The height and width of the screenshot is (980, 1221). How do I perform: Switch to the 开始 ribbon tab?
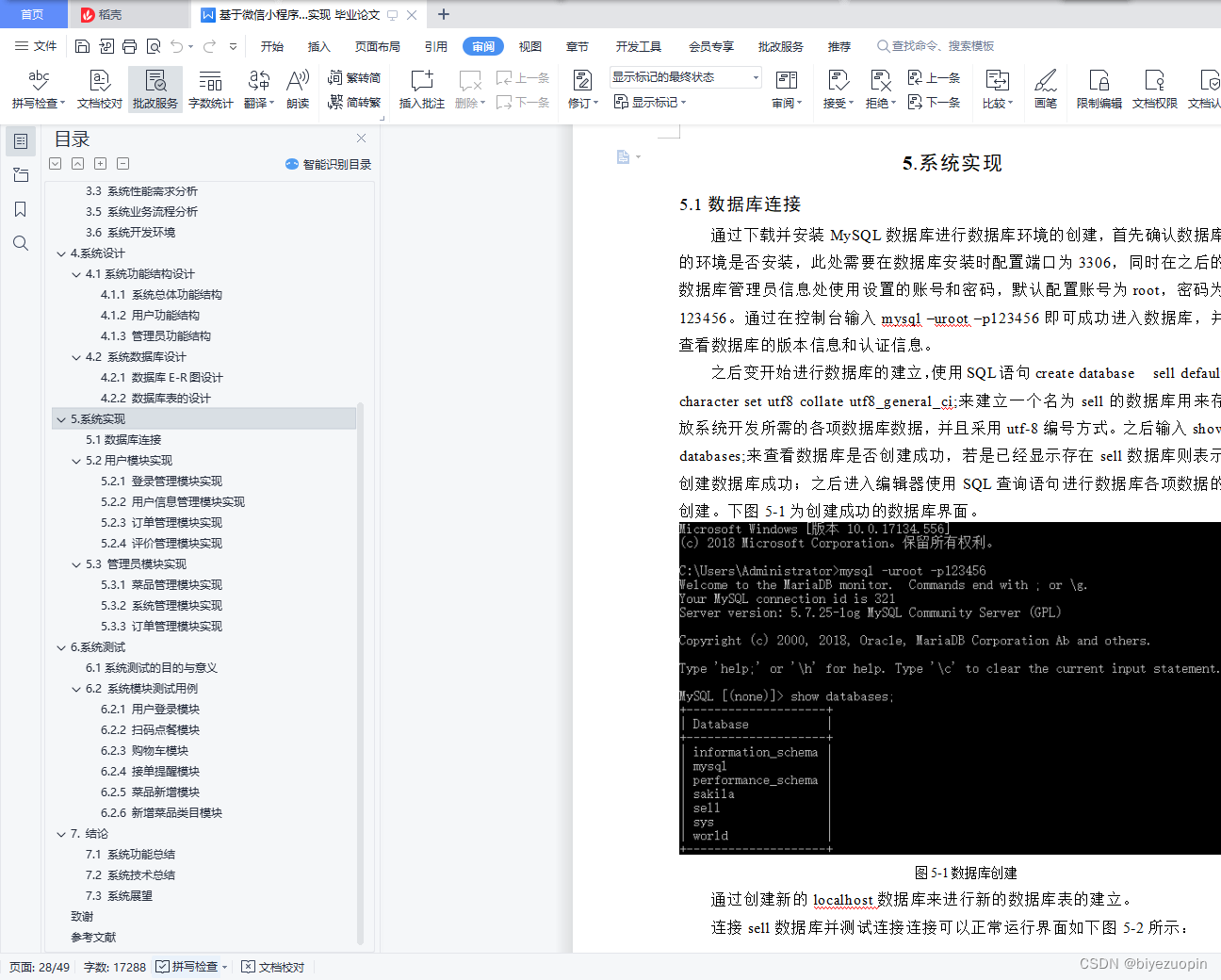coord(272,46)
